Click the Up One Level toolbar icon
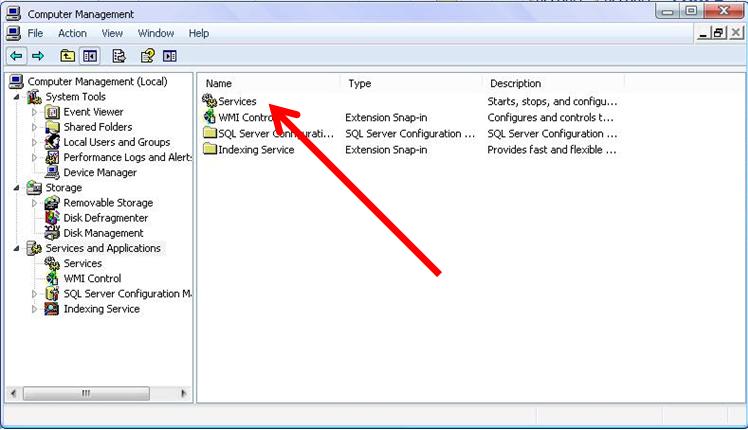Screen dimensions: 748x430 67,56
